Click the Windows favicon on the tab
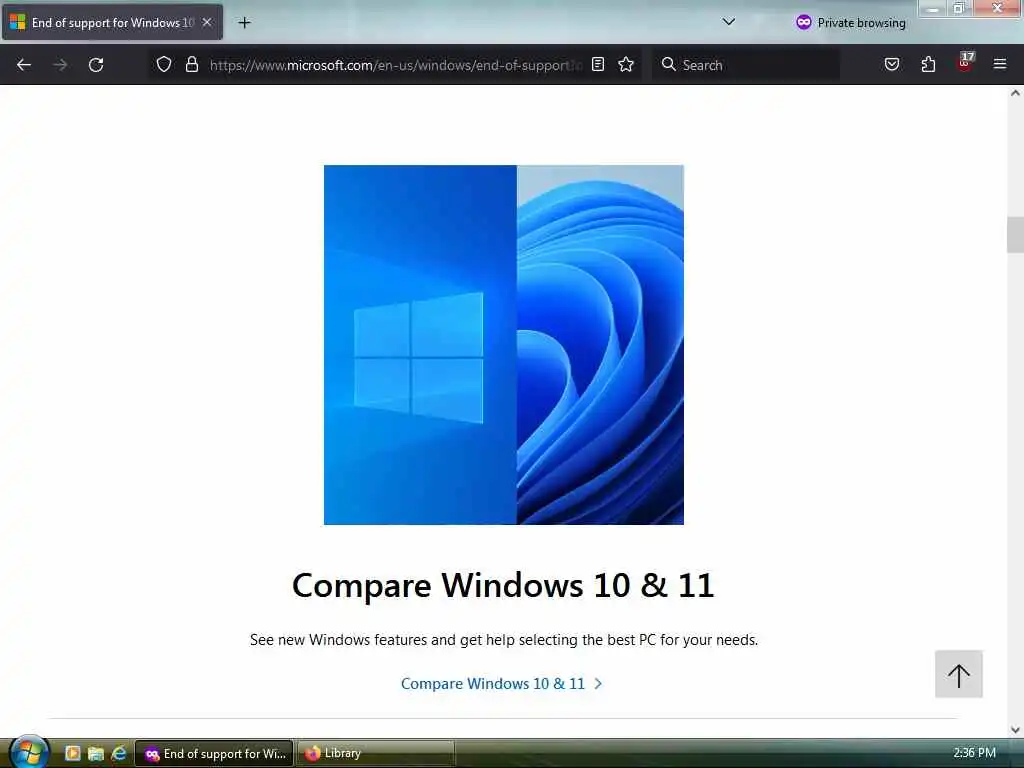 (18, 23)
